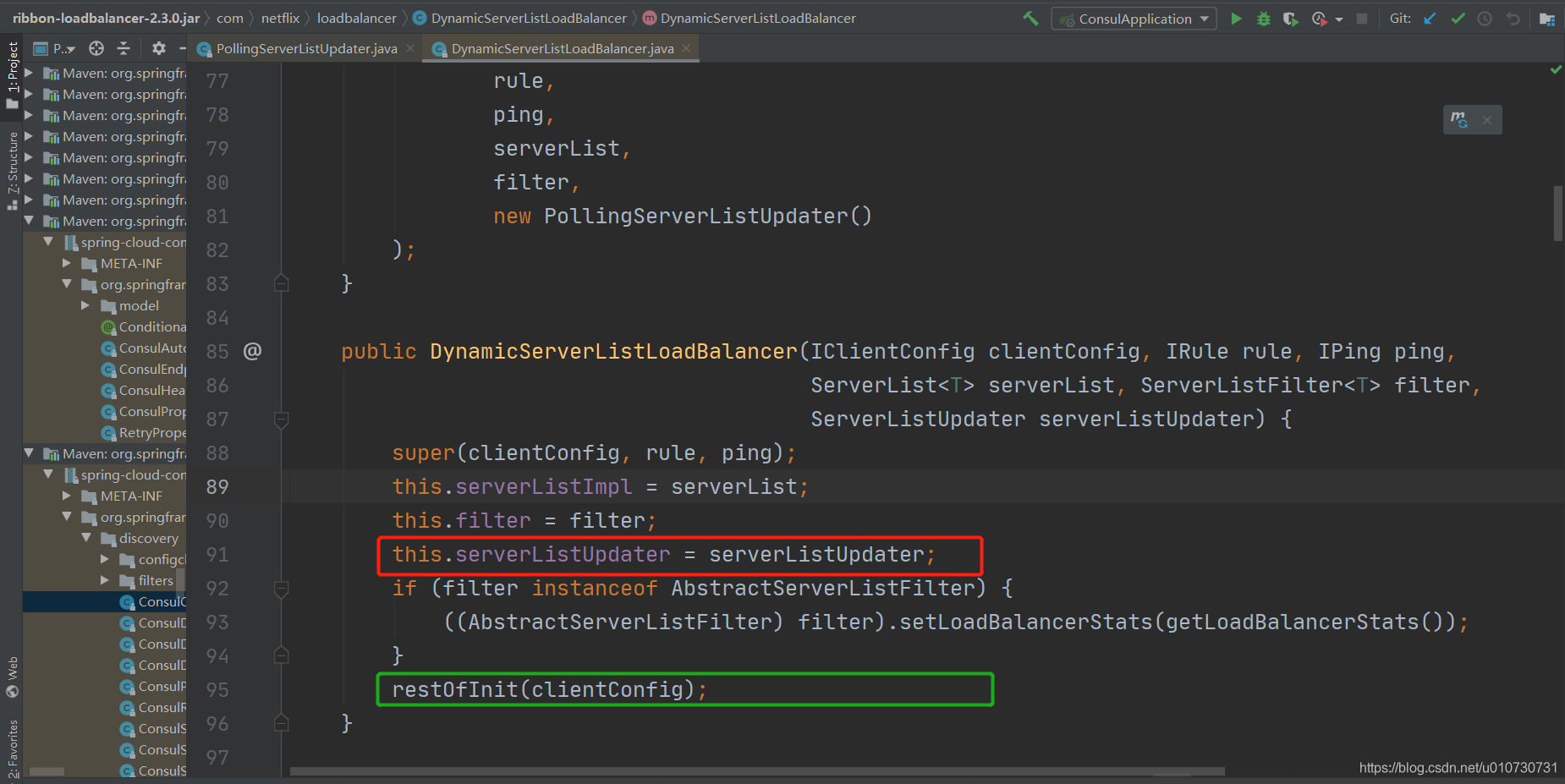Close the PollingServerListUpdater.java tab
Image resolution: width=1565 pixels, height=784 pixels.
[410, 48]
